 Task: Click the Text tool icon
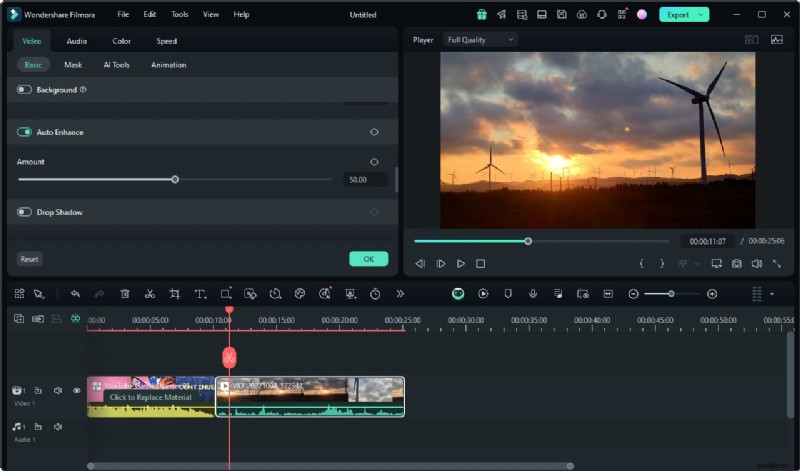pyautogui.click(x=200, y=294)
